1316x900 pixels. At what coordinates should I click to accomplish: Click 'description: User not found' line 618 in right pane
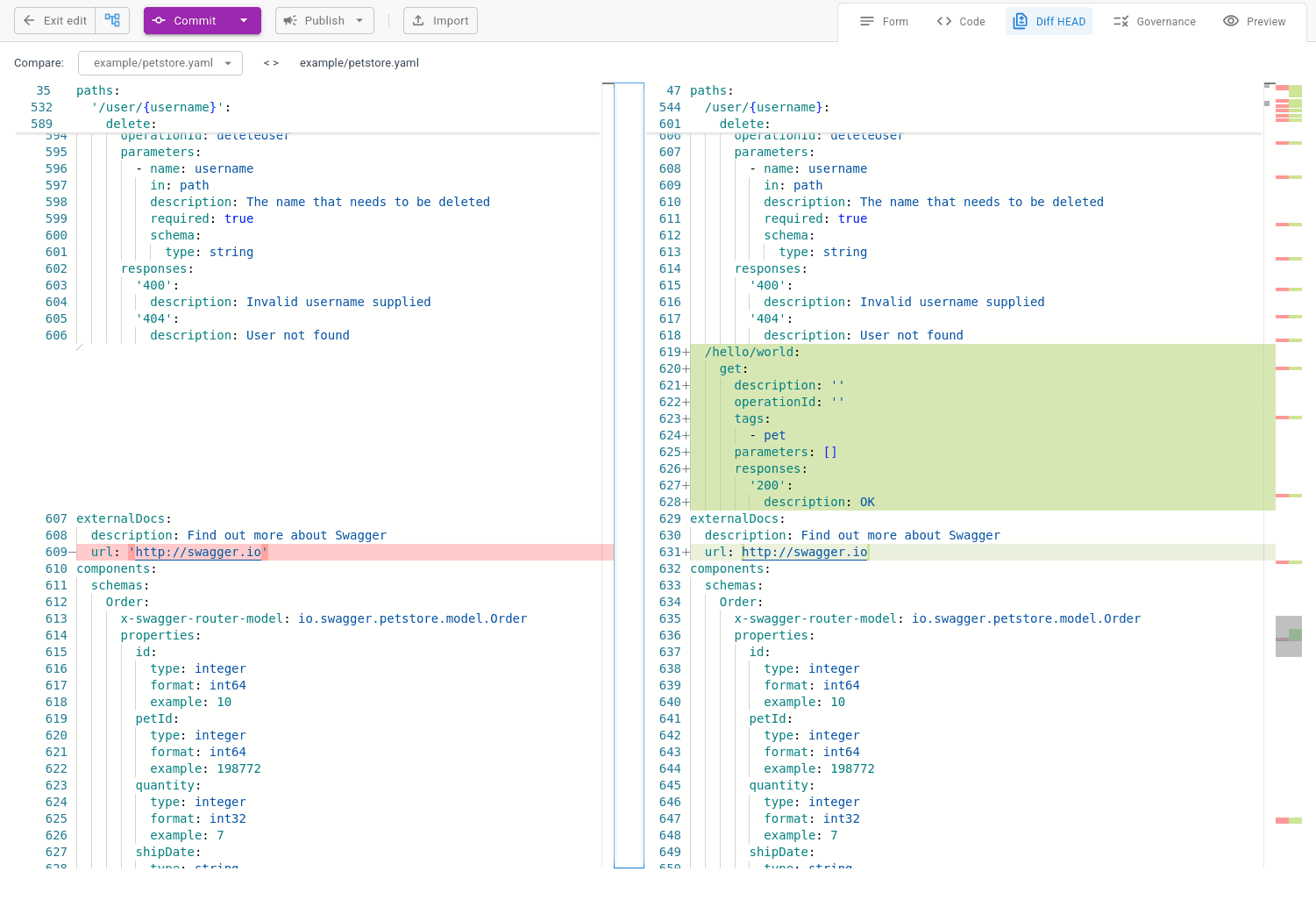pyautogui.click(x=864, y=335)
